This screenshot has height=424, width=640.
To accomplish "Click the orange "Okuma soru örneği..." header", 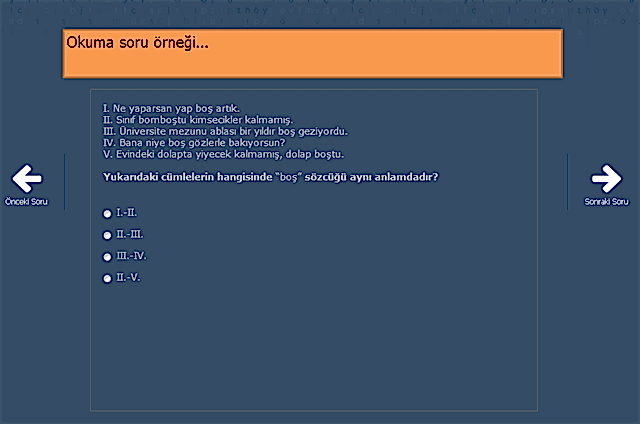I will coord(313,54).
